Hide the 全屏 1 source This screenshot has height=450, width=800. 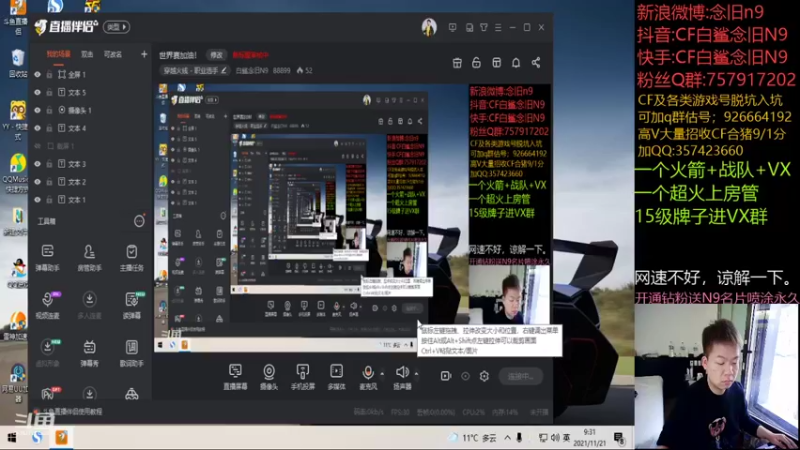click(37, 74)
